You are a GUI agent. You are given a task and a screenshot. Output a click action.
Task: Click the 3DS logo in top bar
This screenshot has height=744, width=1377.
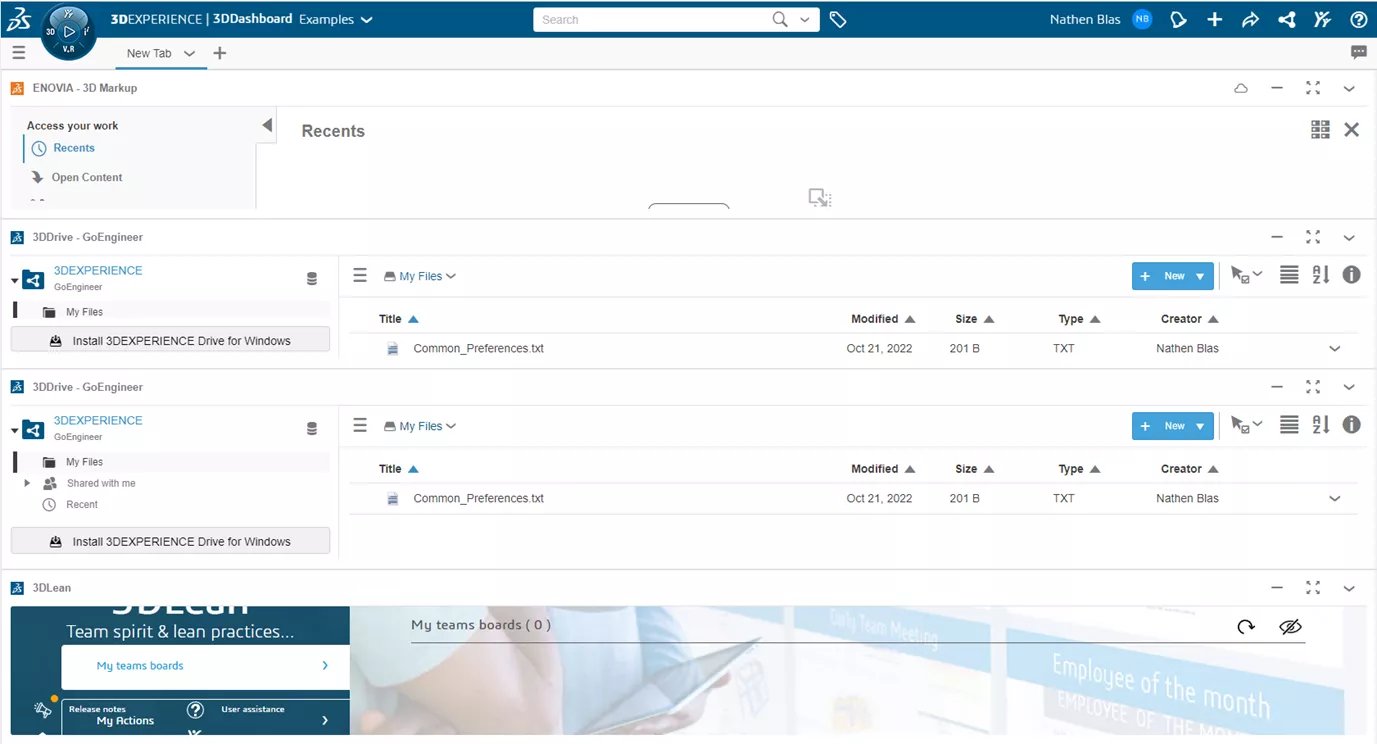19,19
